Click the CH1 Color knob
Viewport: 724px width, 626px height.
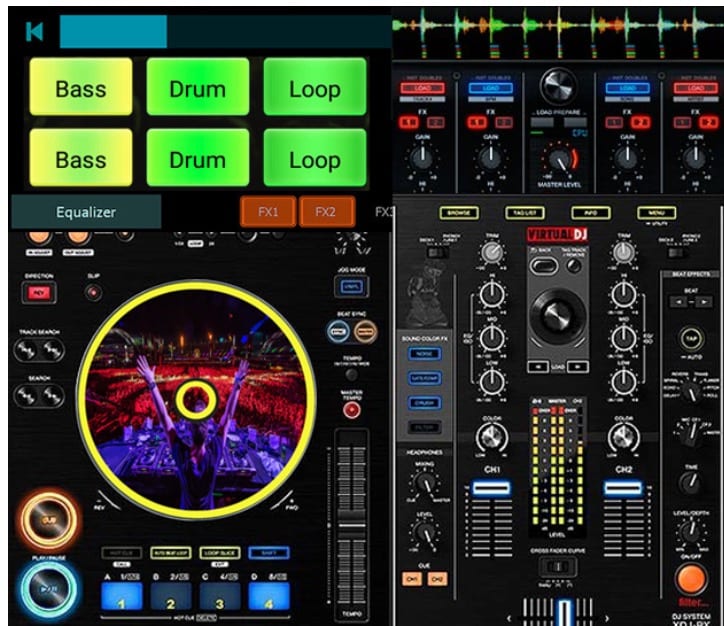[x=492, y=437]
